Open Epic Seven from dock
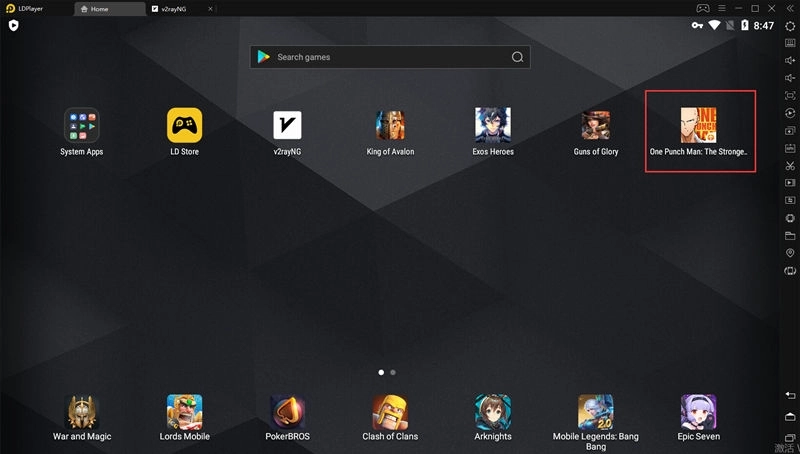800x454 pixels. [698, 412]
